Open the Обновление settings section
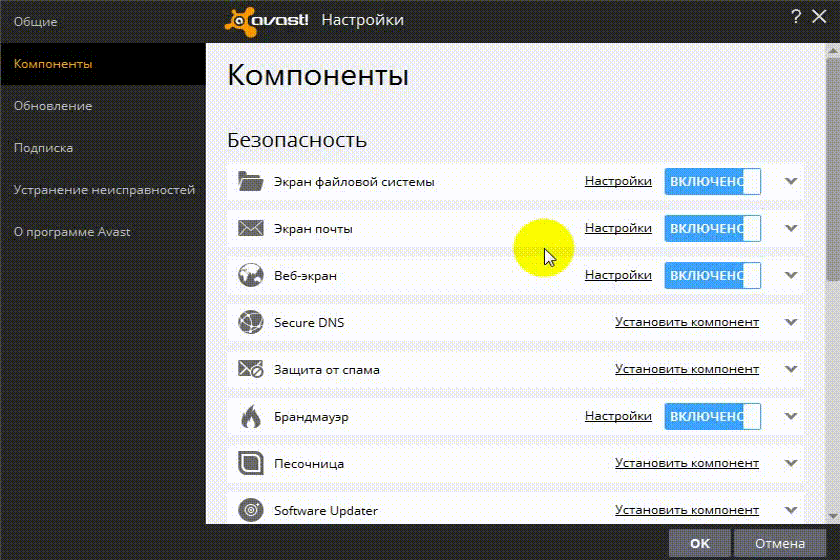This screenshot has height=560, width=840. [53, 106]
